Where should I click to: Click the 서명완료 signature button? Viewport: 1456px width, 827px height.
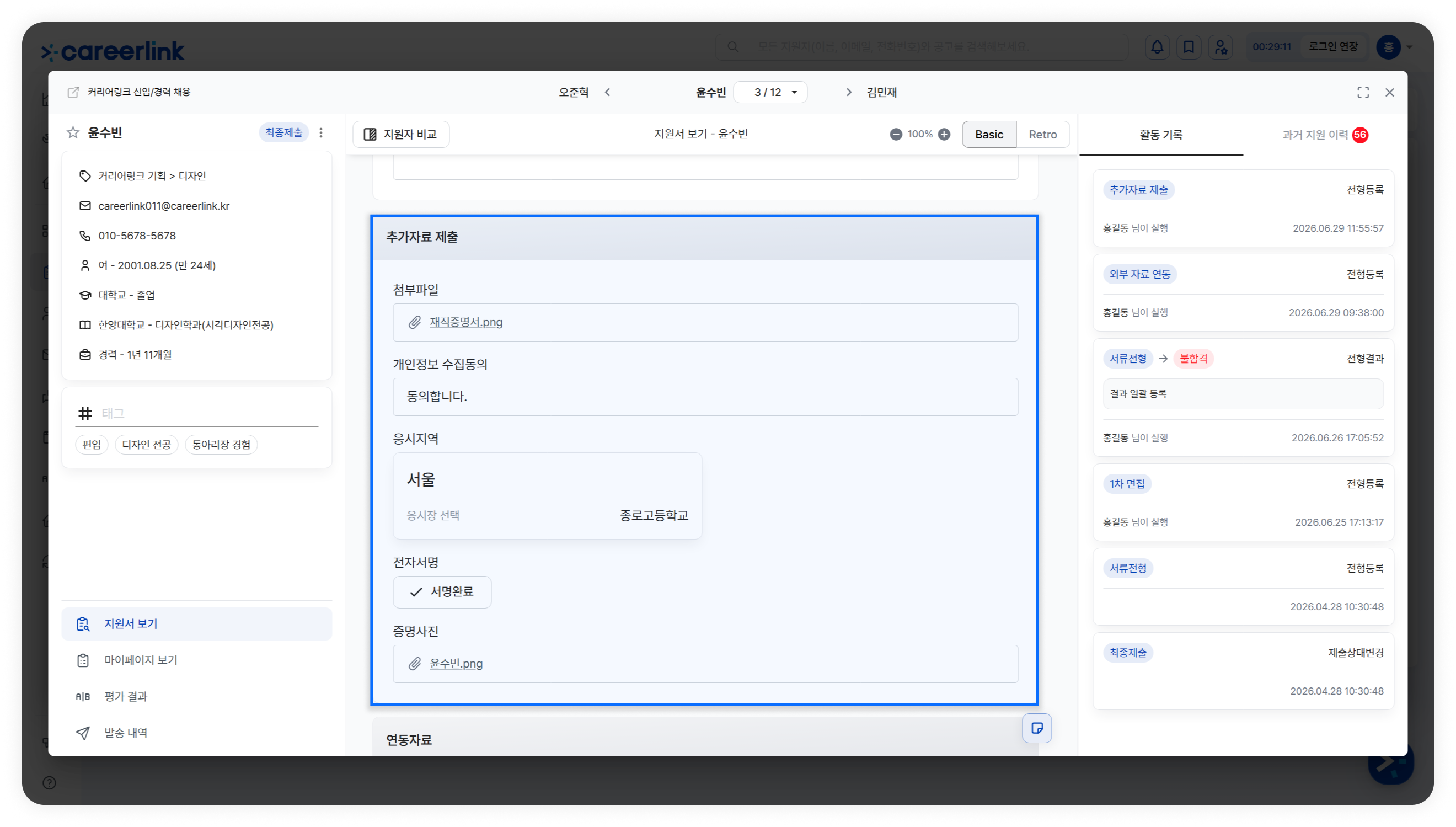coord(442,592)
